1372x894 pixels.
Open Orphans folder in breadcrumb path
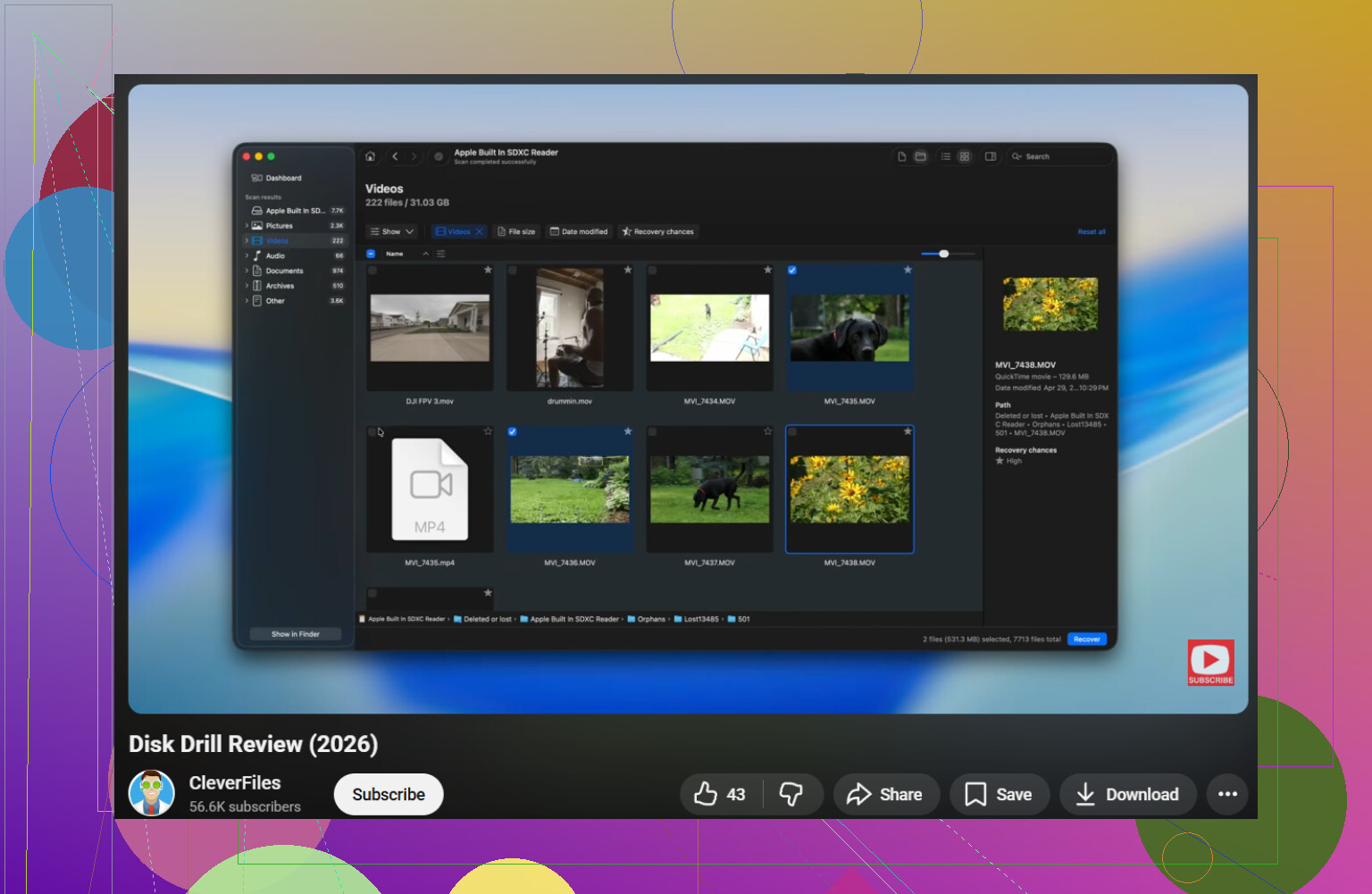tap(647, 619)
